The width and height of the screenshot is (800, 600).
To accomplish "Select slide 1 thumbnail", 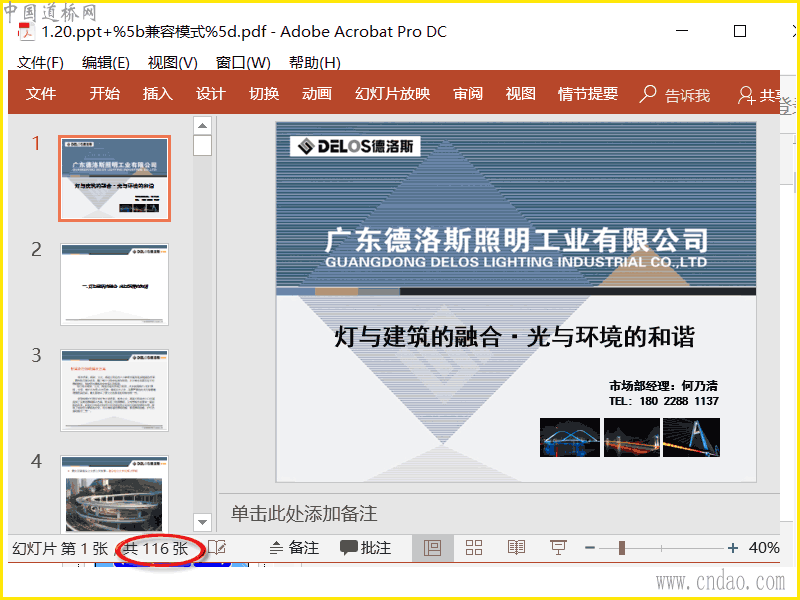I will point(114,178).
